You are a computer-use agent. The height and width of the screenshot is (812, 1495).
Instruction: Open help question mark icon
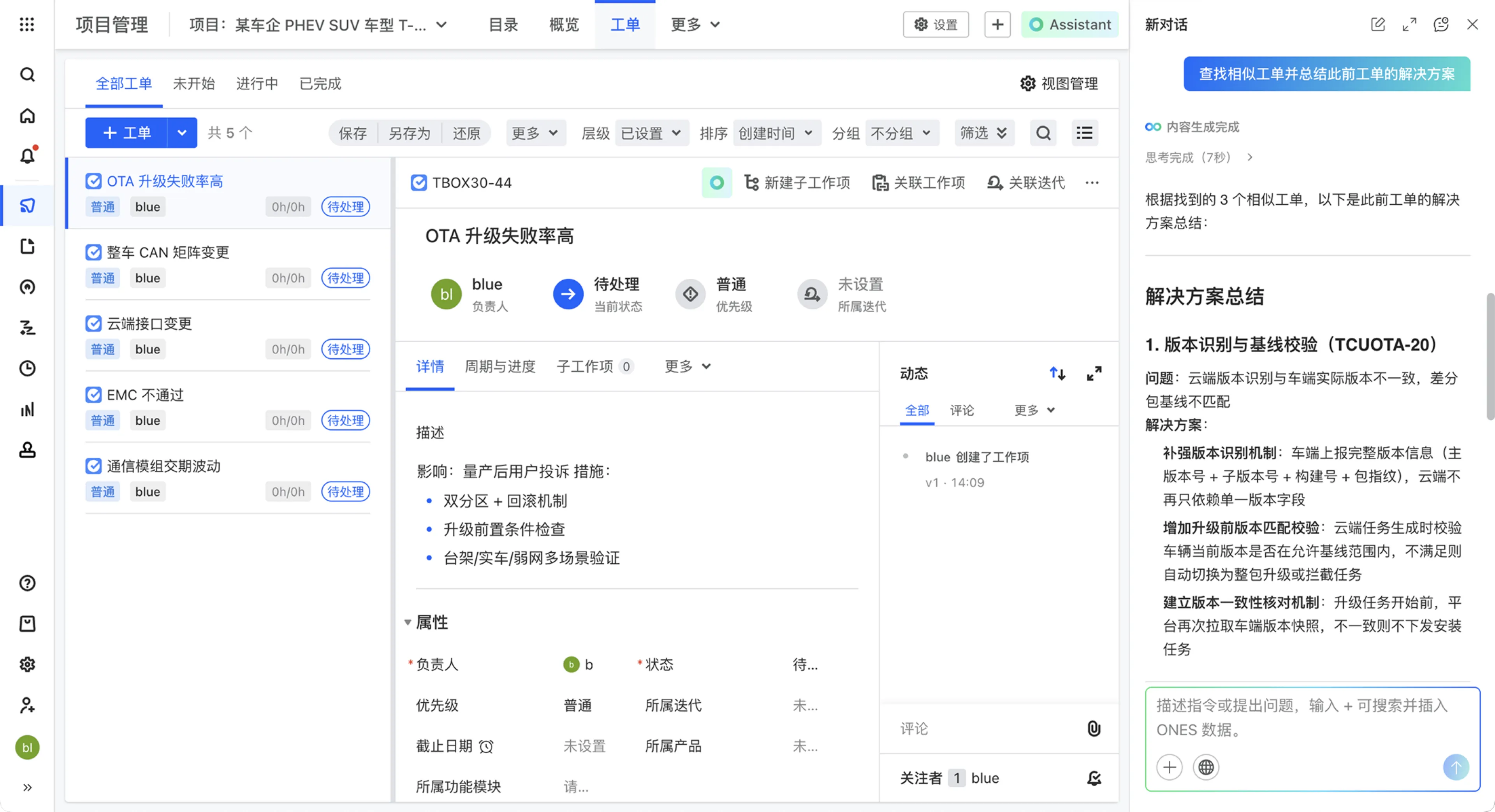click(x=27, y=583)
